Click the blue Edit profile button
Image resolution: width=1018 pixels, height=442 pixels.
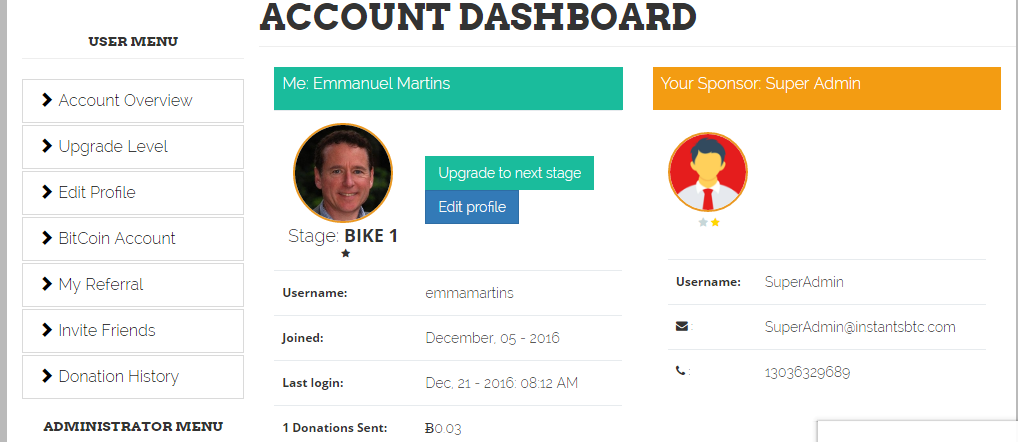pyautogui.click(x=472, y=207)
